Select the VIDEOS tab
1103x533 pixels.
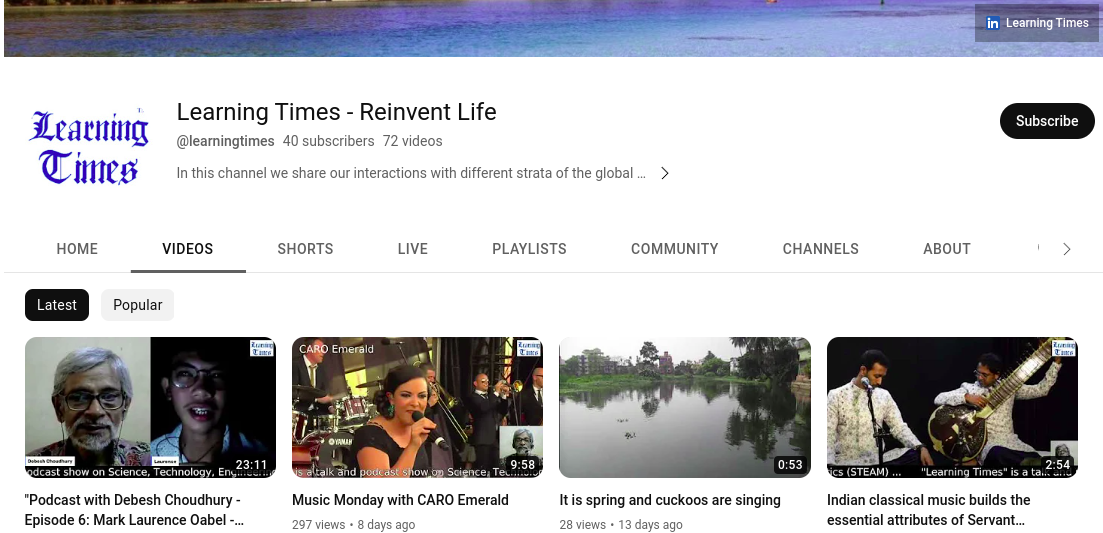(188, 249)
